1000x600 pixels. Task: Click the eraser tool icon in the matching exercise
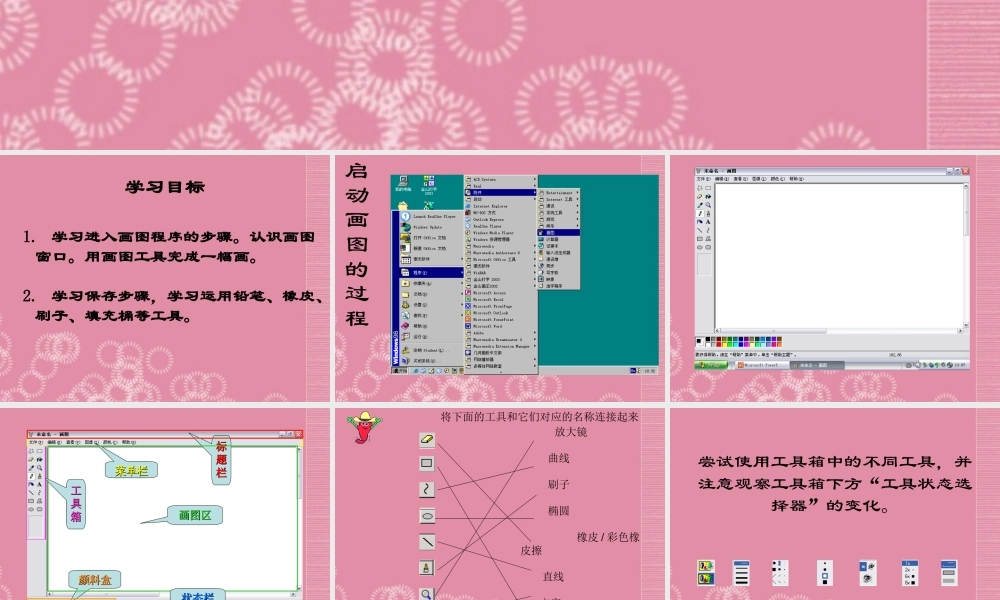(x=427, y=439)
